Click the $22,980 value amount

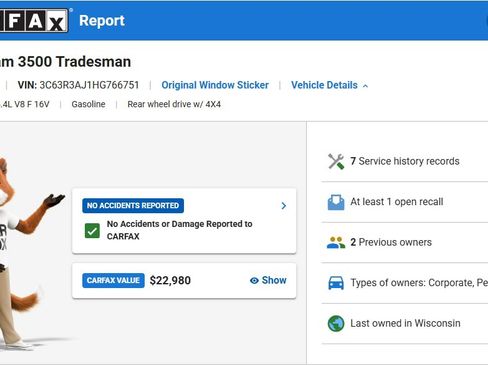coord(170,280)
